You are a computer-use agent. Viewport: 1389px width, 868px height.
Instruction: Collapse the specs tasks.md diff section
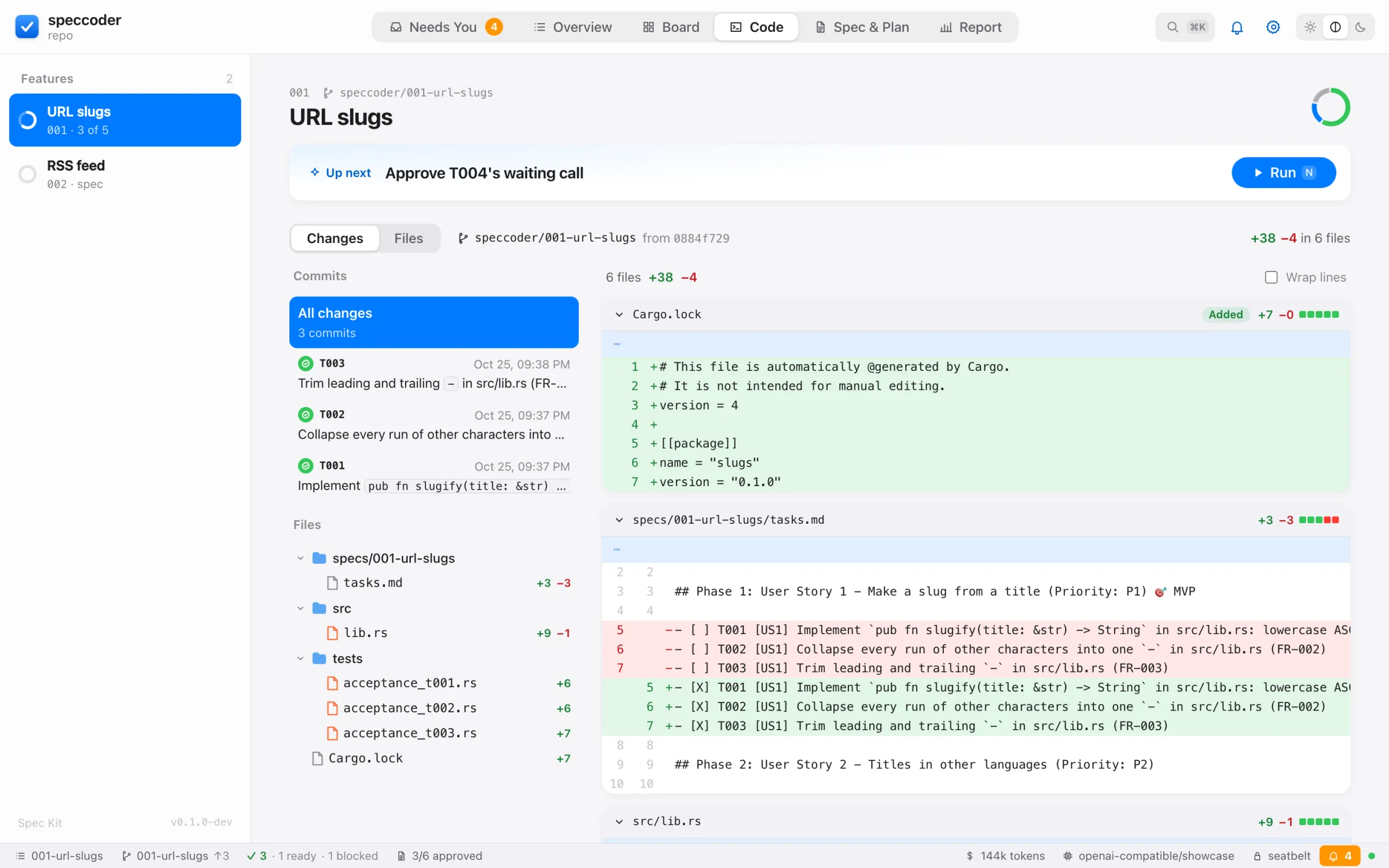click(619, 520)
